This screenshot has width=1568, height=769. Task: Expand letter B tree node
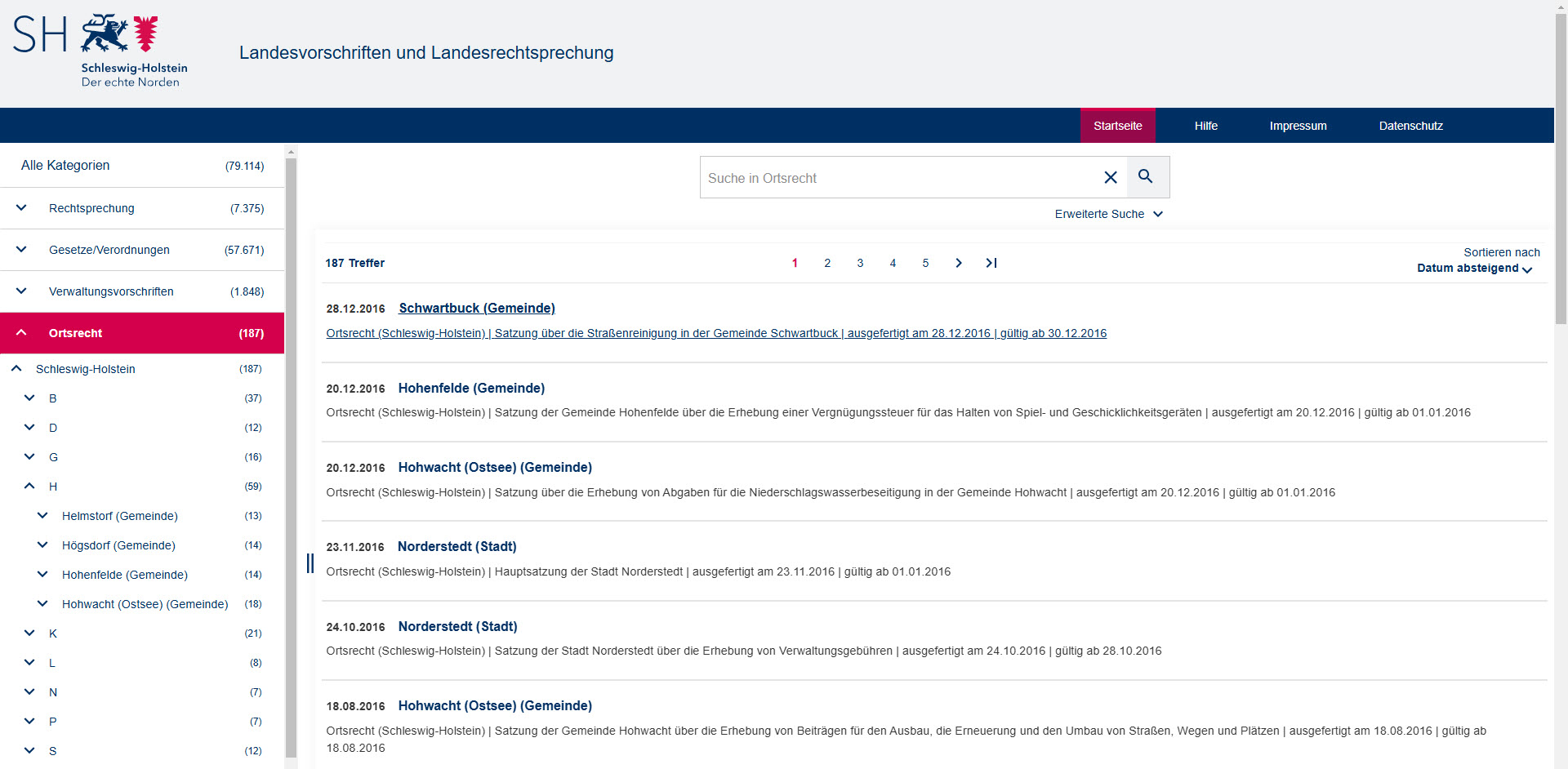29,398
